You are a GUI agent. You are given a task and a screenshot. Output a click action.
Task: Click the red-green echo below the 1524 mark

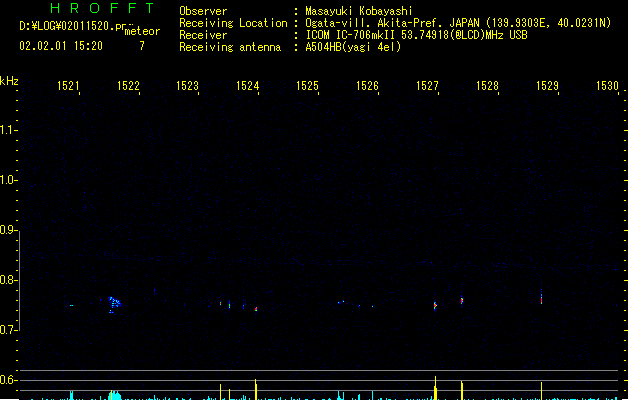pyautogui.click(x=256, y=309)
